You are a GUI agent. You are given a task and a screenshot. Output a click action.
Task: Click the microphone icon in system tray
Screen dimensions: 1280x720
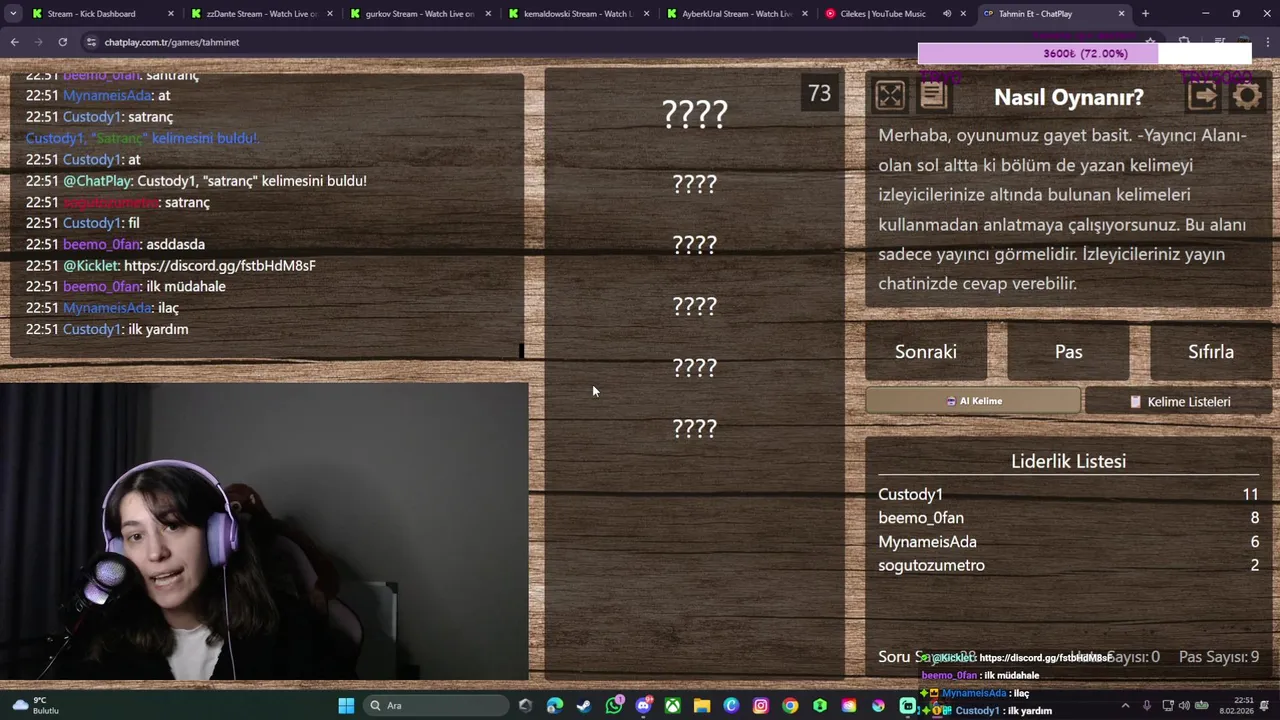[x=1146, y=705]
